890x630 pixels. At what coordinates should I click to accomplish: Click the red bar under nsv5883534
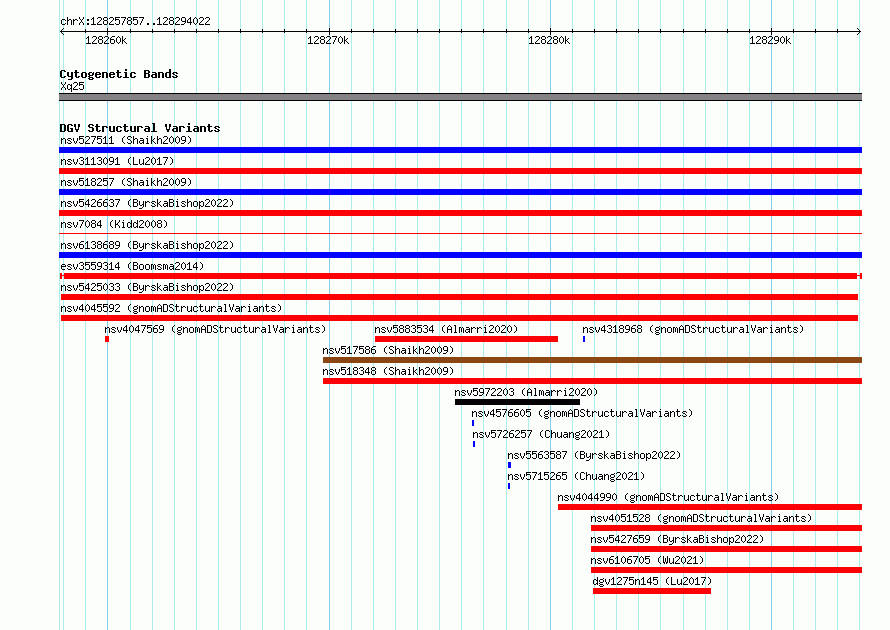tap(466, 339)
